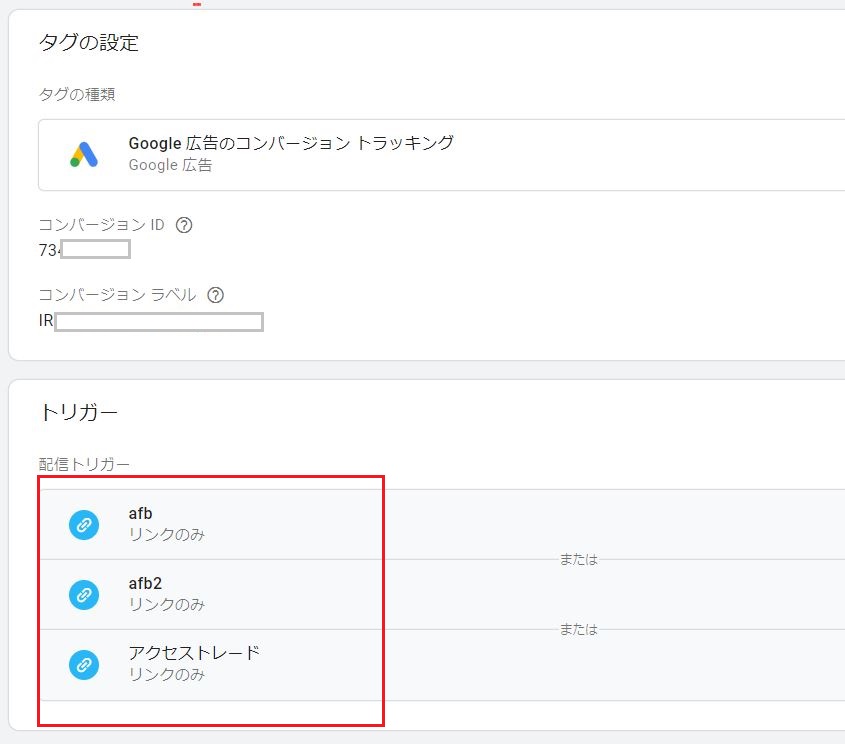Viewport: 845px width, 744px height.
Task: Click the afb trigger link icon
Action: 84,525
